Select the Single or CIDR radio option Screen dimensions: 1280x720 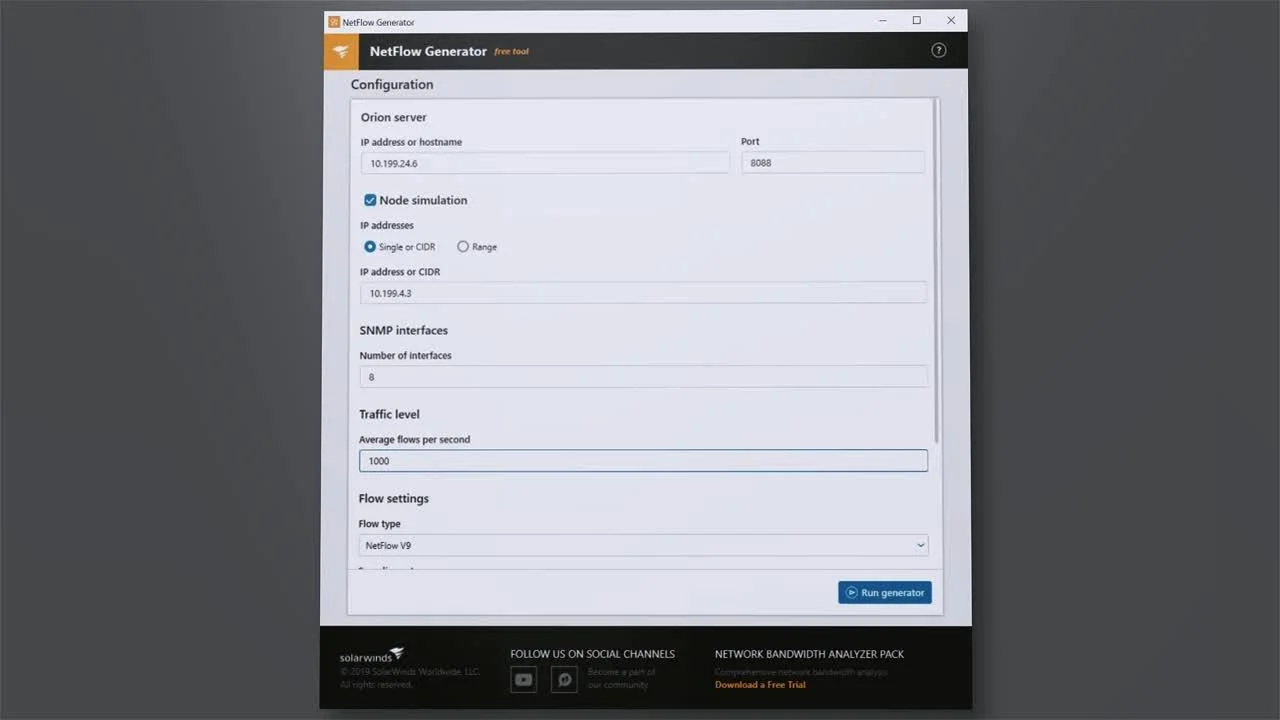[x=370, y=247]
